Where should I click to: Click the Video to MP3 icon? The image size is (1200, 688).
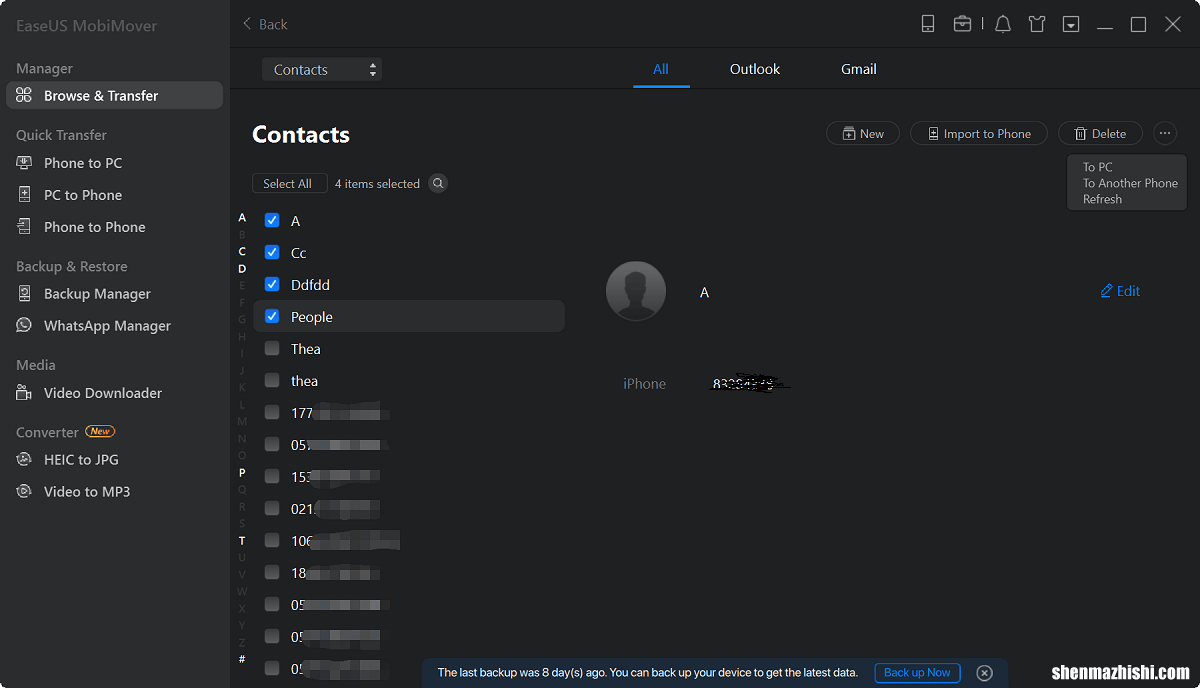tap(24, 492)
